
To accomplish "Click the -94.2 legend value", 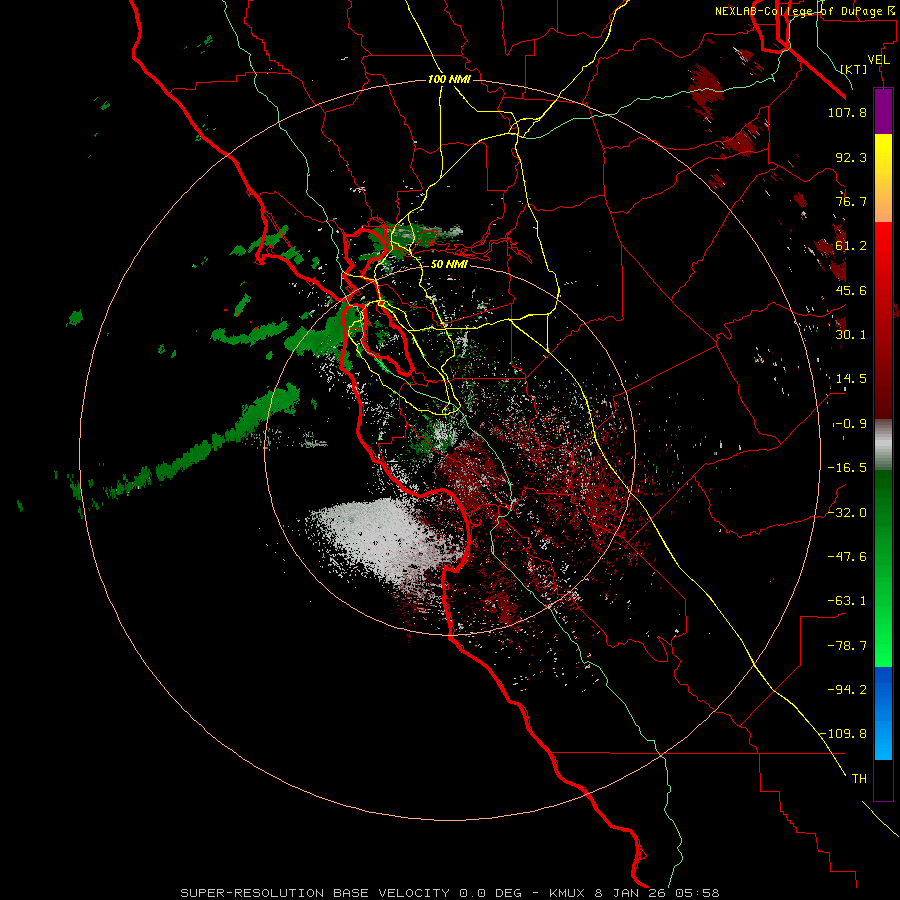I will [847, 689].
